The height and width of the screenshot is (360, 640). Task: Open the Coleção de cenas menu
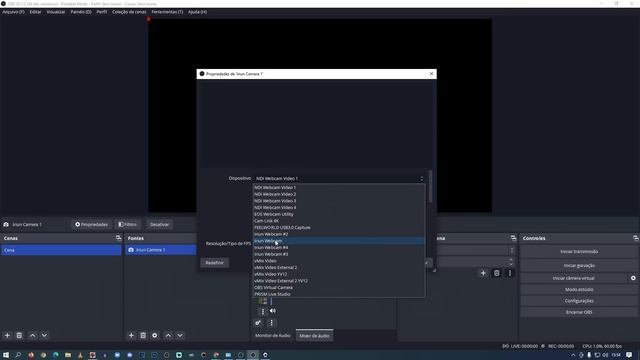pos(129,12)
